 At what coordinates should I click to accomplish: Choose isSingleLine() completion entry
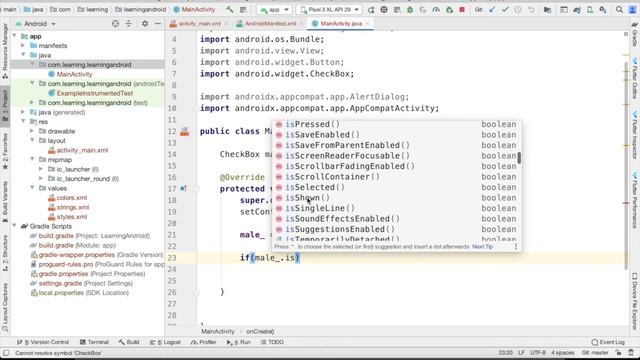tap(396, 208)
